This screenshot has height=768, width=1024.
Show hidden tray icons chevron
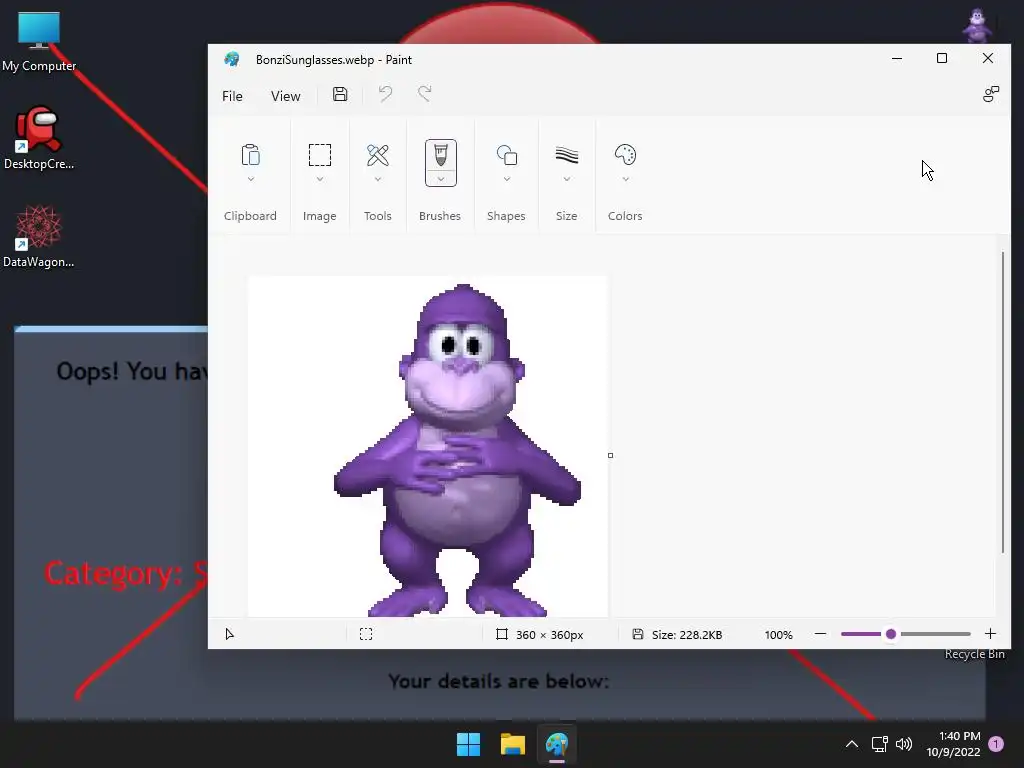tap(852, 744)
